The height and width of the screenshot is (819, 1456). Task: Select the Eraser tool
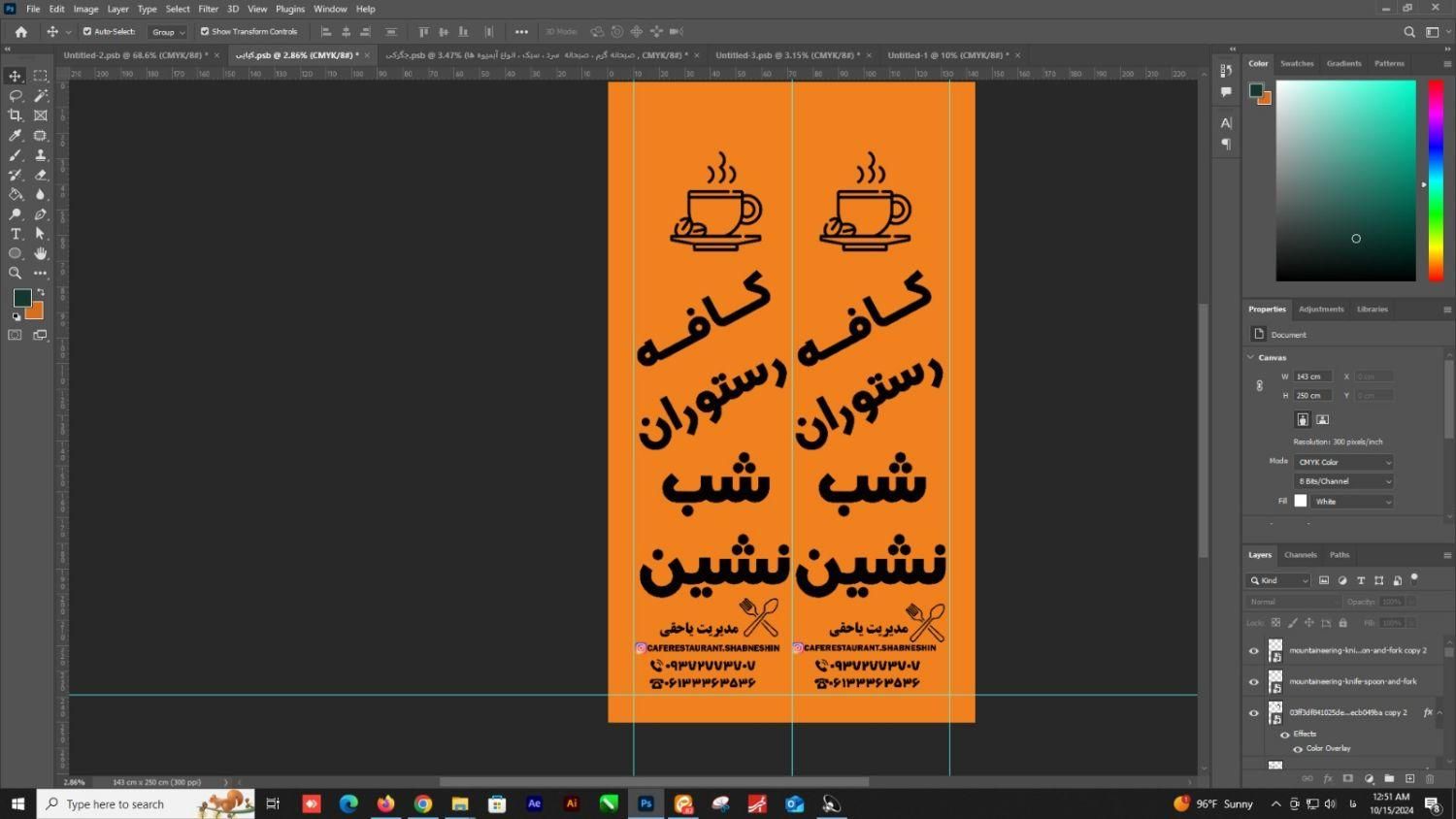point(41,175)
